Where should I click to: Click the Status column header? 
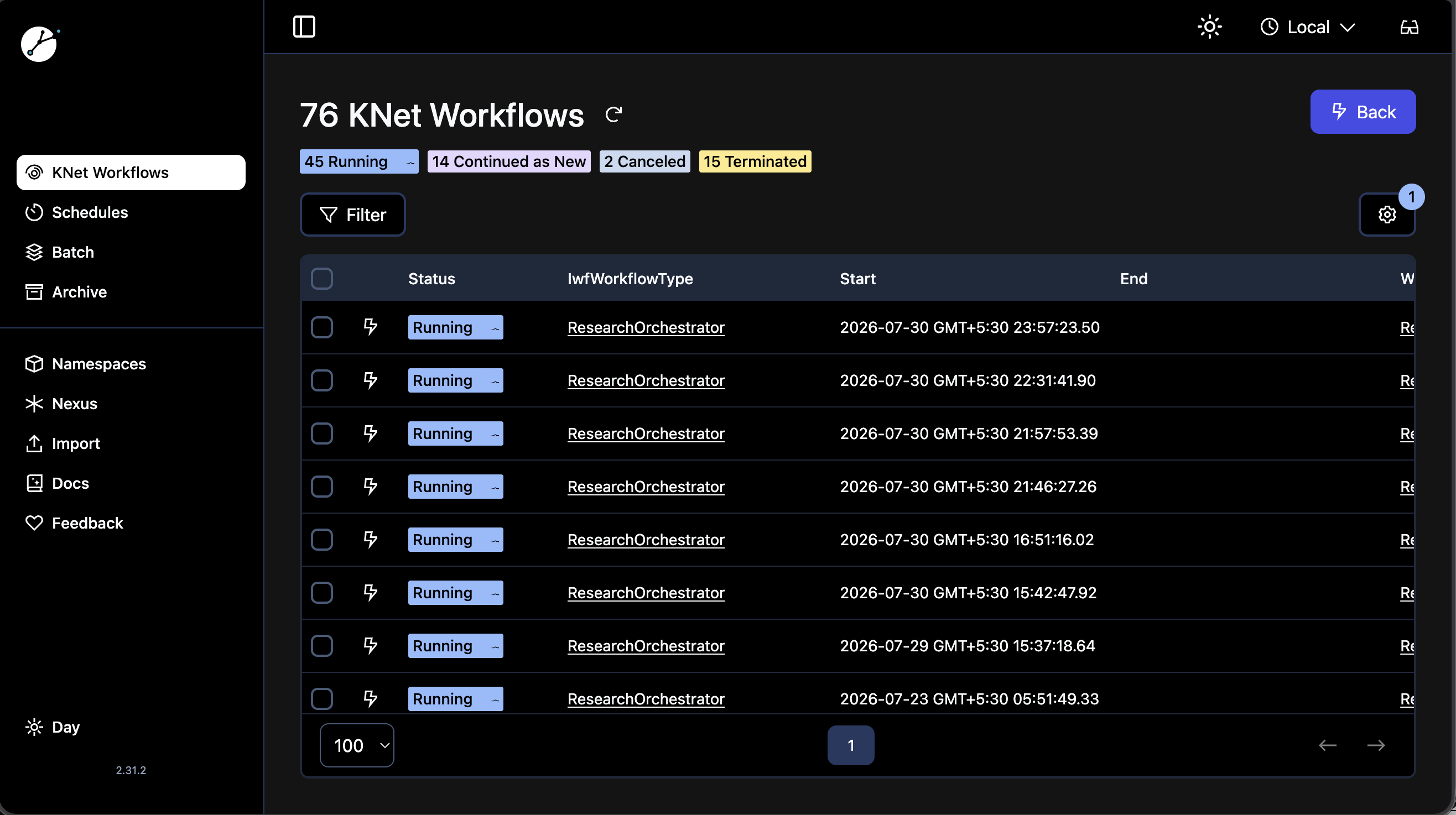pos(432,279)
